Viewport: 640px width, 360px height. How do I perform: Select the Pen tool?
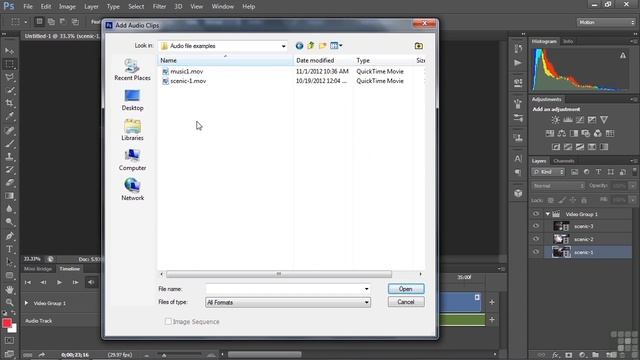pyautogui.click(x=9, y=236)
